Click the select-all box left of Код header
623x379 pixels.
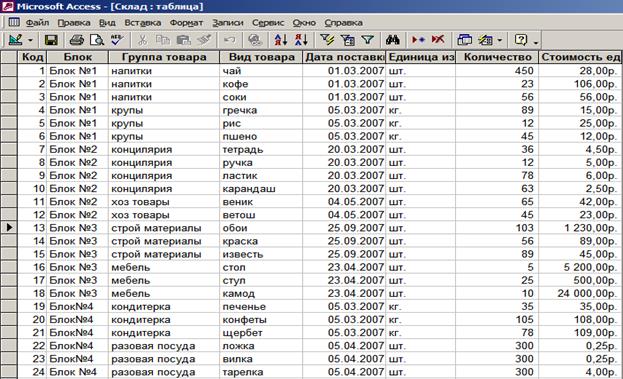pos(9,57)
